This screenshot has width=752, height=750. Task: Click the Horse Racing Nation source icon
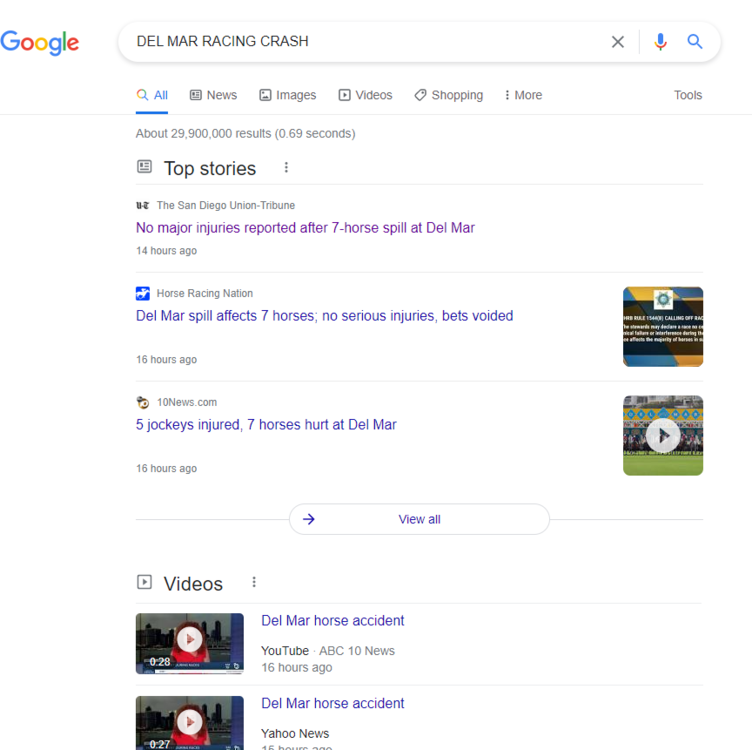point(142,293)
